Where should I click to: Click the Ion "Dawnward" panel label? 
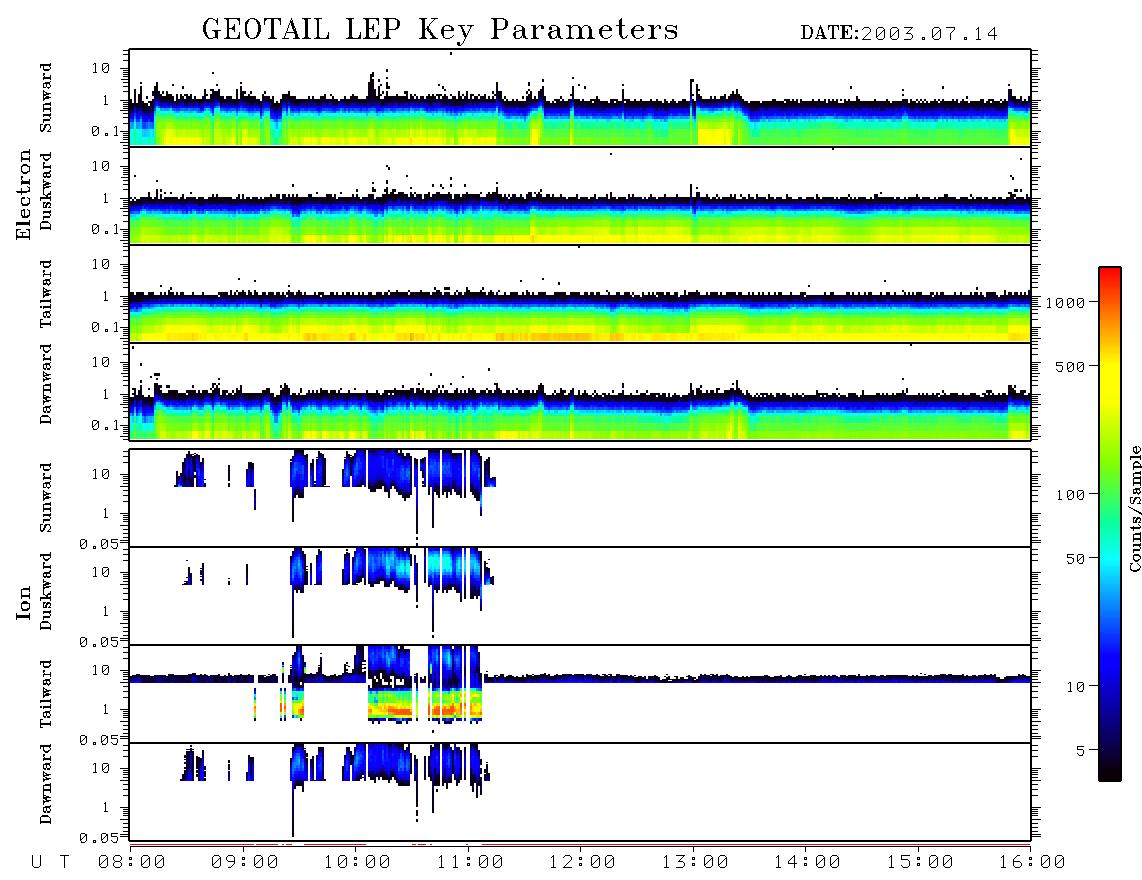pos(45,784)
